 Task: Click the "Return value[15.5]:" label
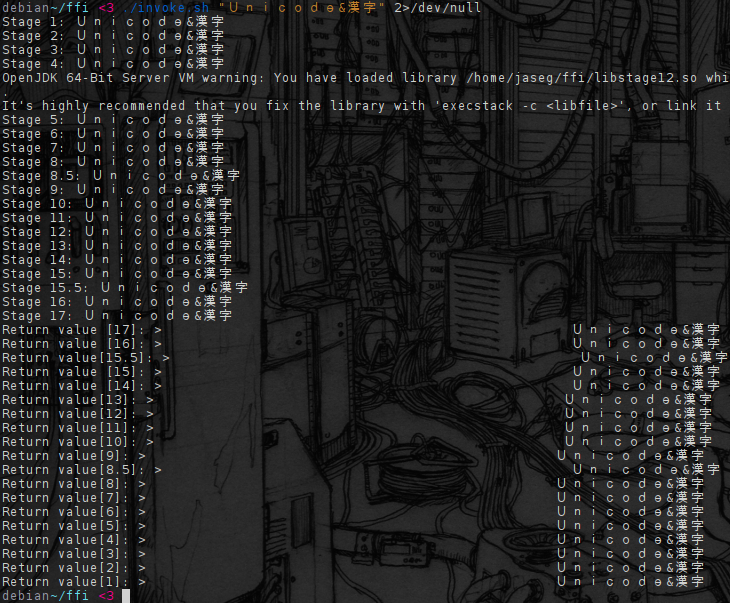point(77,358)
